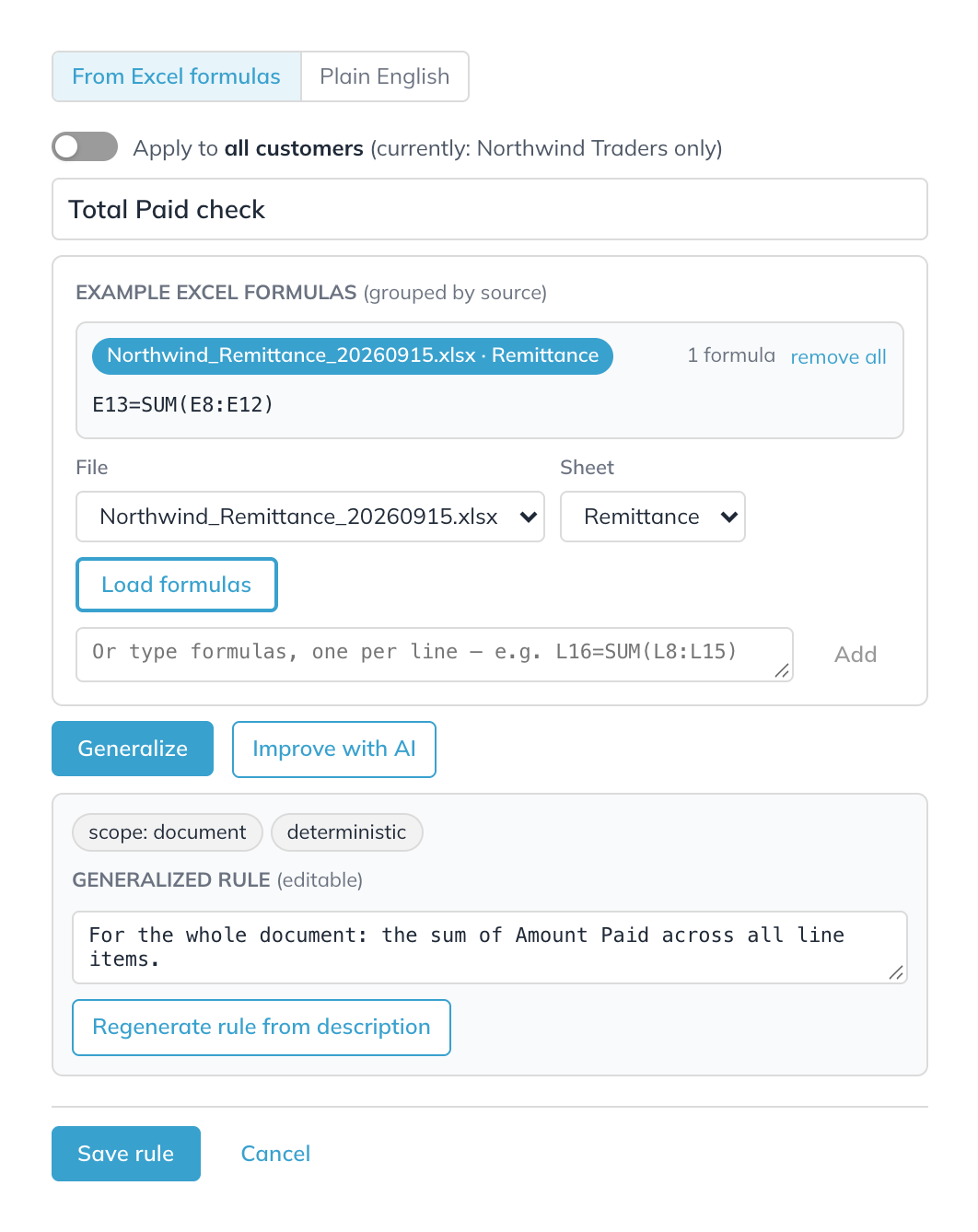The height and width of the screenshot is (1232, 978).
Task: Grab the generalized rule resize handle
Action: click(x=896, y=972)
